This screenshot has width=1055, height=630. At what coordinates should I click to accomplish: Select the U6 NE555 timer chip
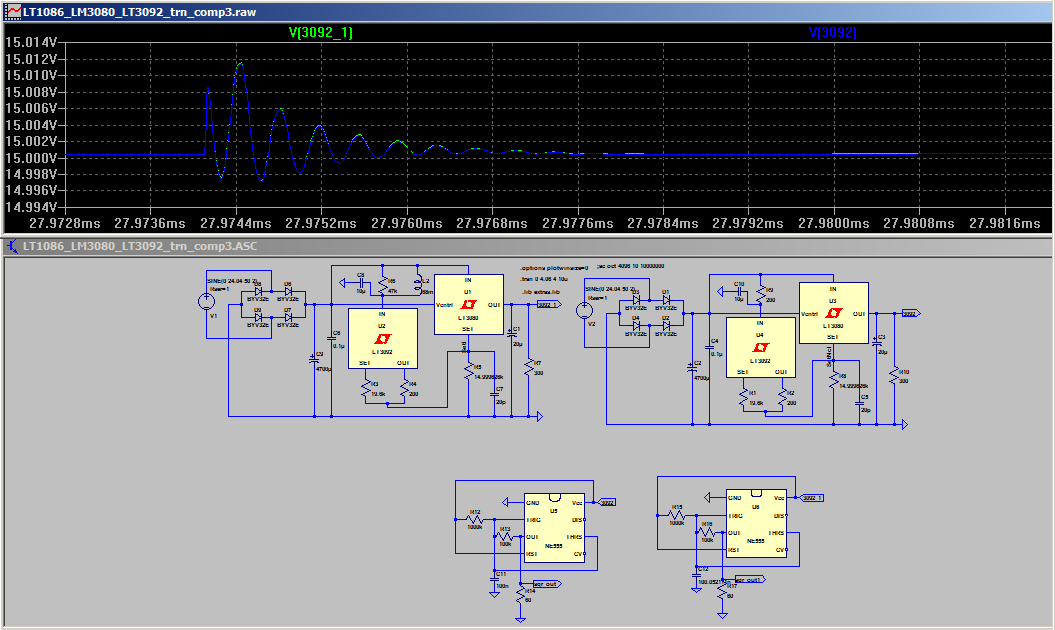click(756, 524)
